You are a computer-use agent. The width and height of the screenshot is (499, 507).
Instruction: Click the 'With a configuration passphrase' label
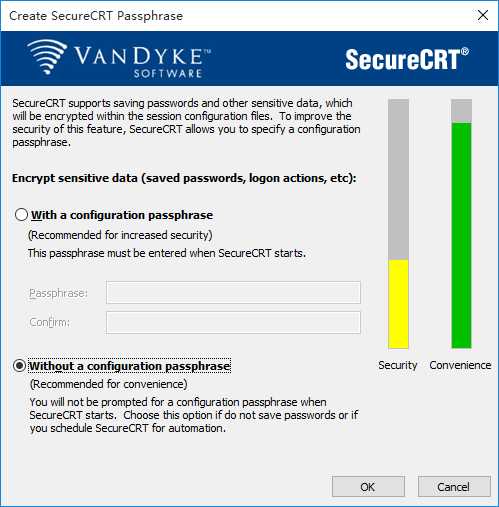122,215
